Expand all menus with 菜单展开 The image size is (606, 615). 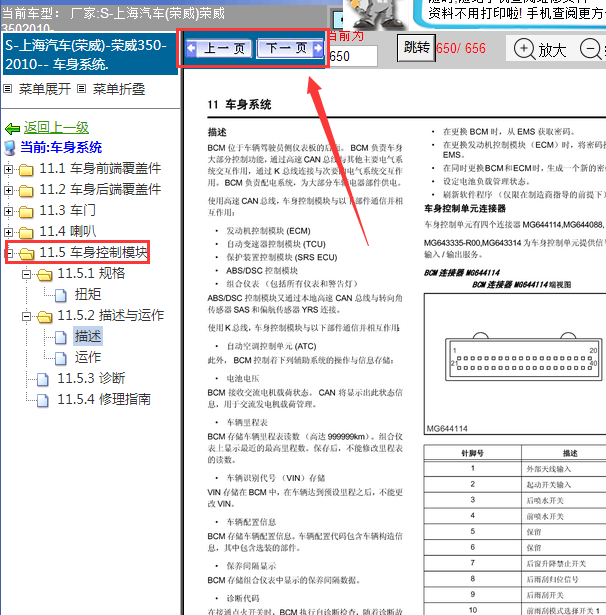pos(44,89)
